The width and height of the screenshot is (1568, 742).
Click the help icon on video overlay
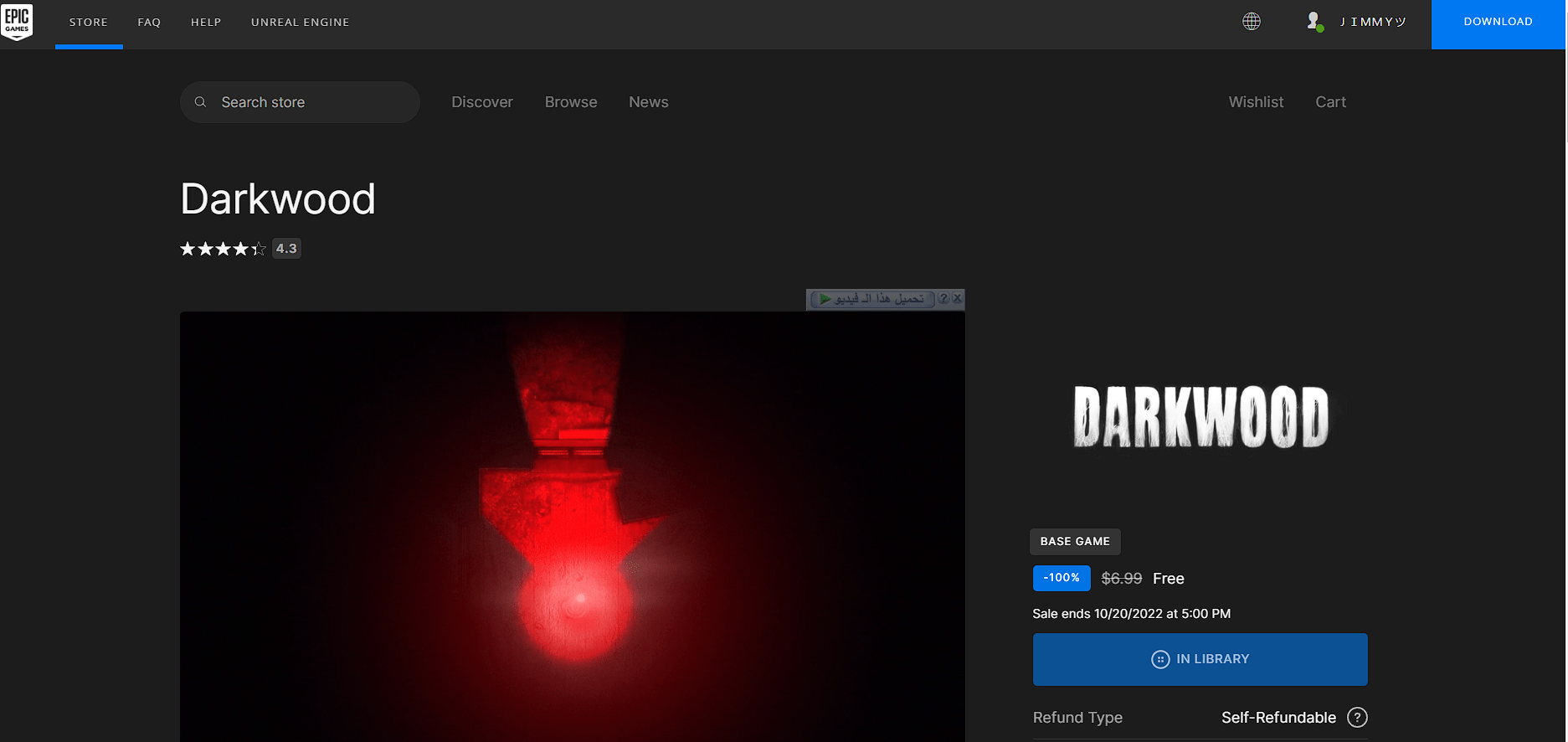943,298
